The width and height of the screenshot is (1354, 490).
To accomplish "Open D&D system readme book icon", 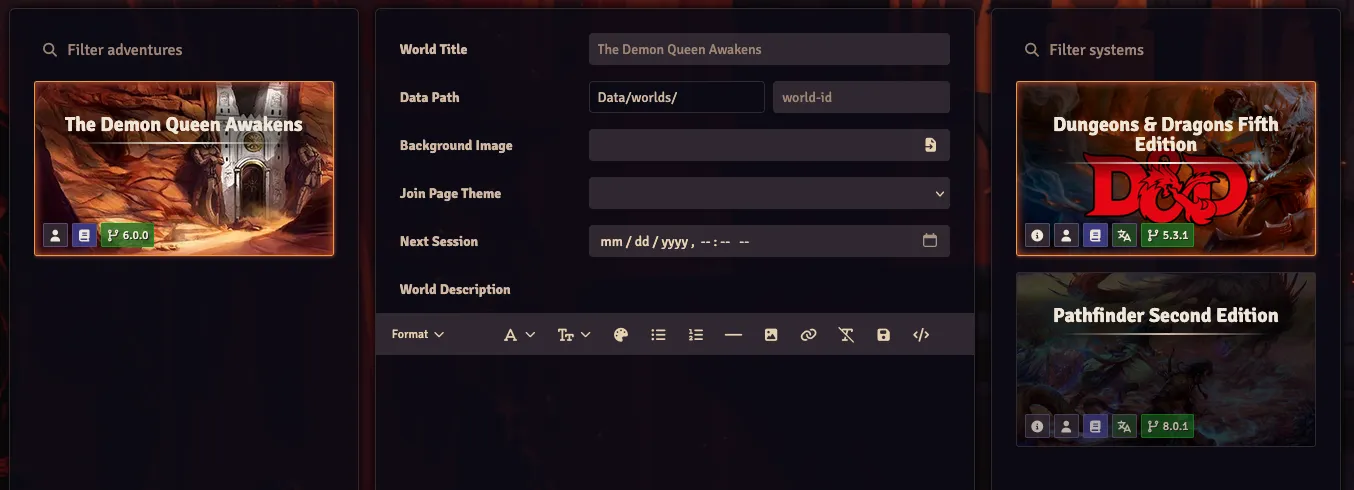I will [1095, 236].
